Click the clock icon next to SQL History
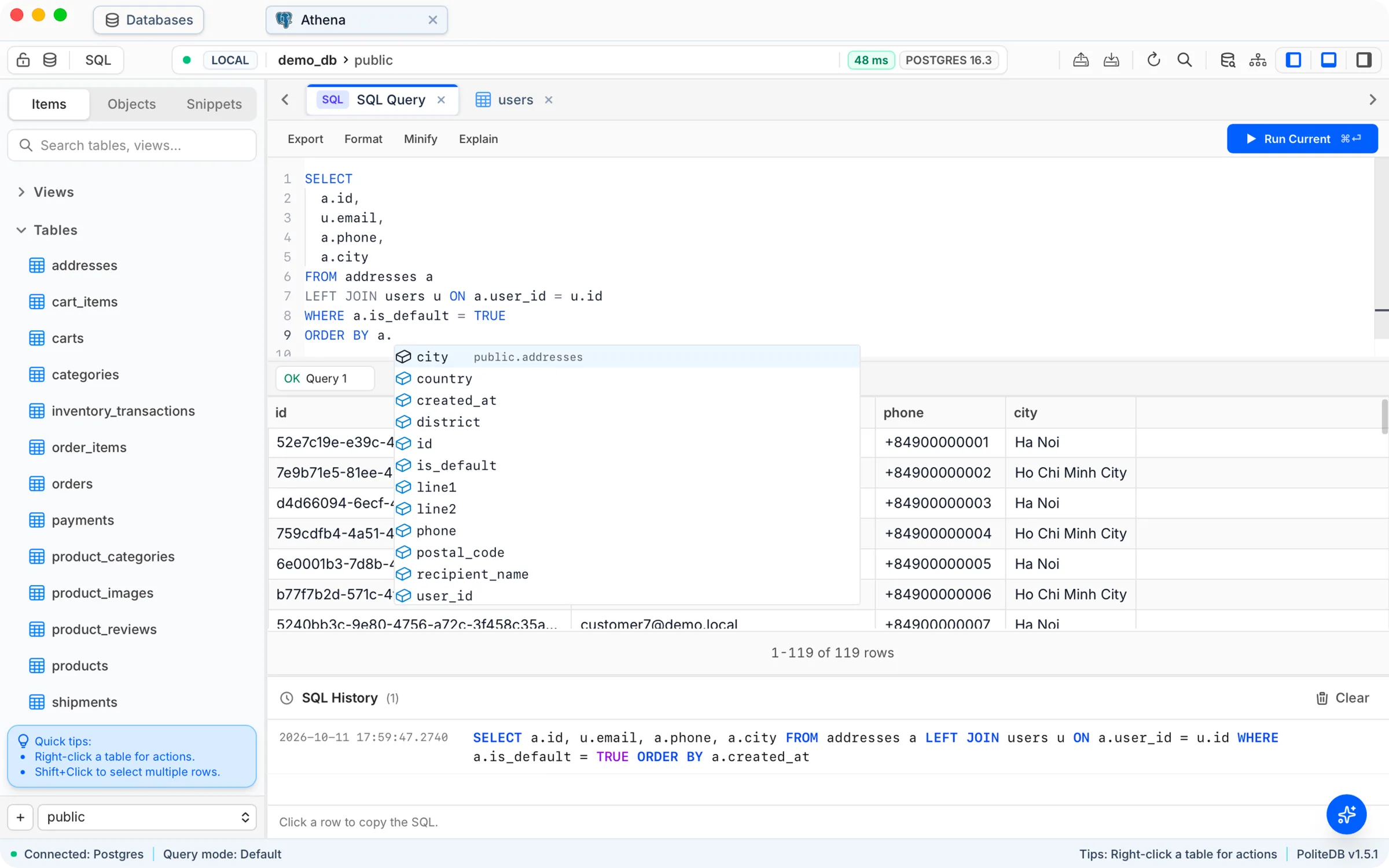This screenshot has width=1389, height=868. pyautogui.click(x=286, y=698)
